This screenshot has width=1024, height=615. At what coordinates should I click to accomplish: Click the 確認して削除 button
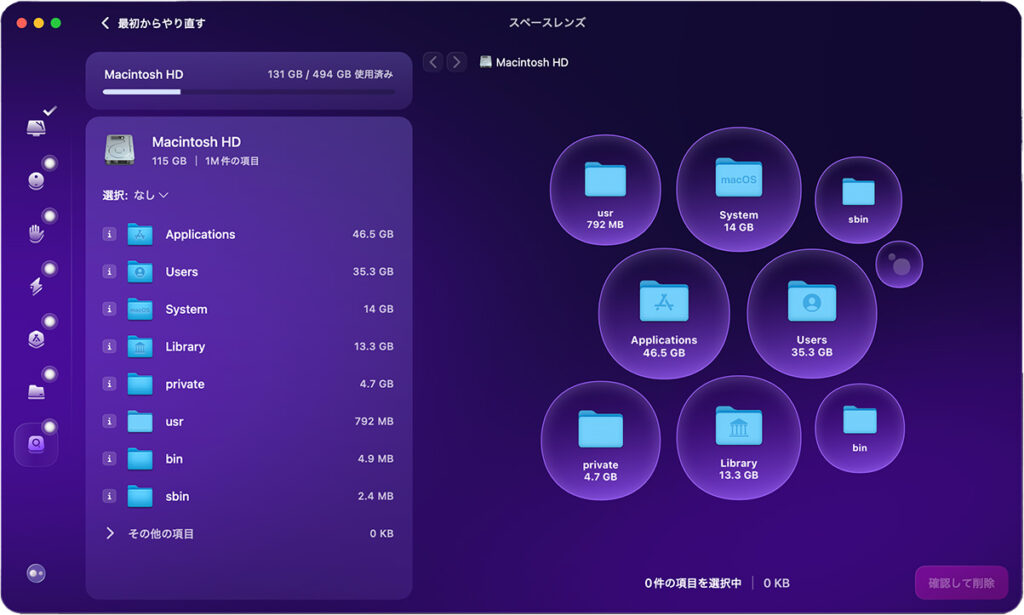coord(961,583)
